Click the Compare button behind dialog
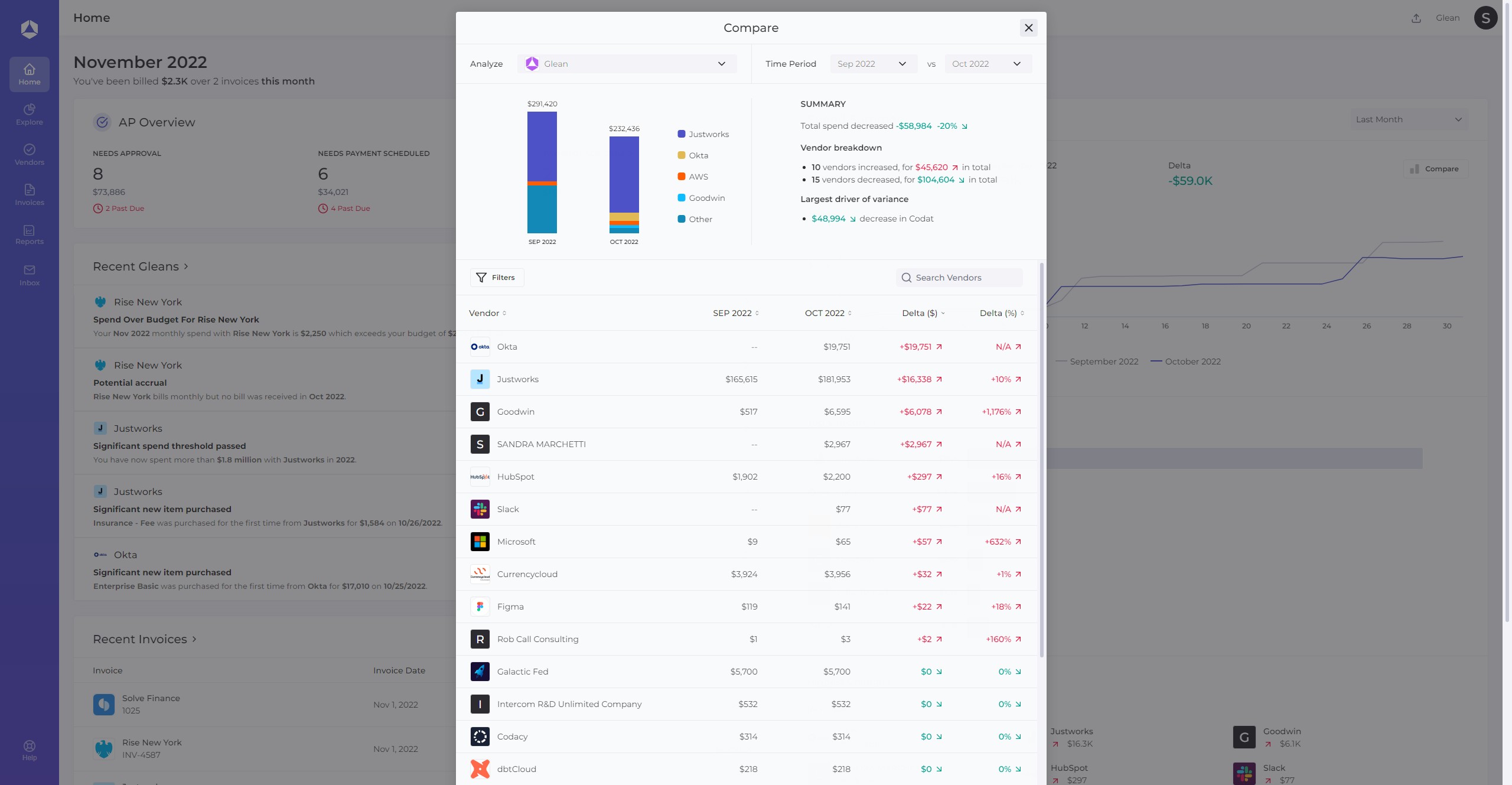 click(1435, 169)
